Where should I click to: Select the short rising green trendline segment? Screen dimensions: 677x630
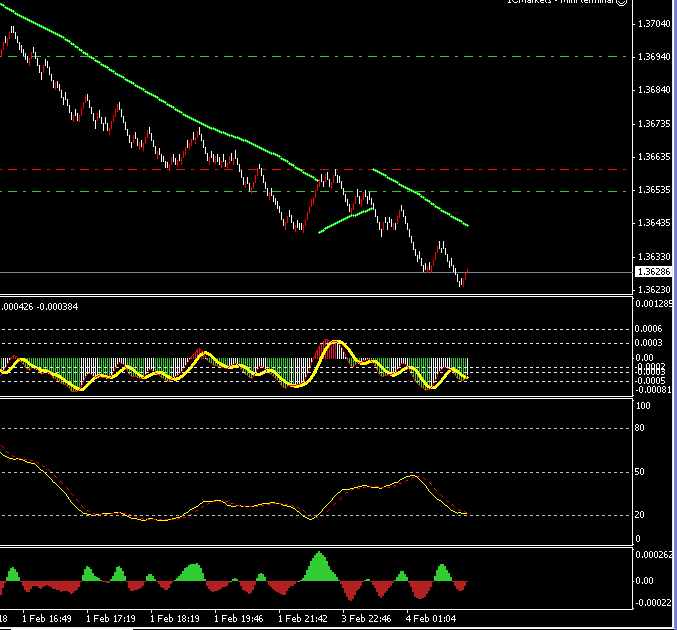[346, 220]
